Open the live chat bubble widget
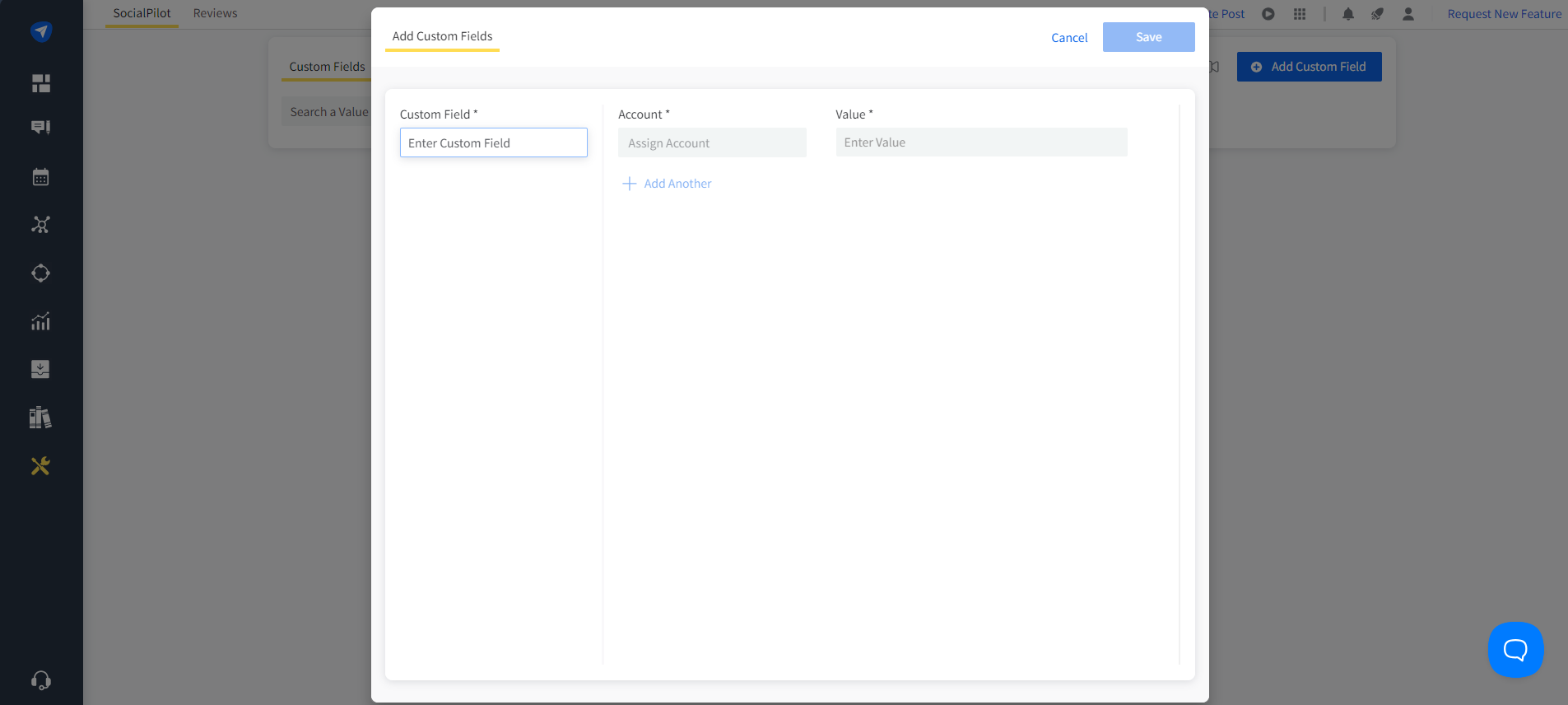Screen dimensions: 1568x705 pyautogui.click(x=1515, y=650)
